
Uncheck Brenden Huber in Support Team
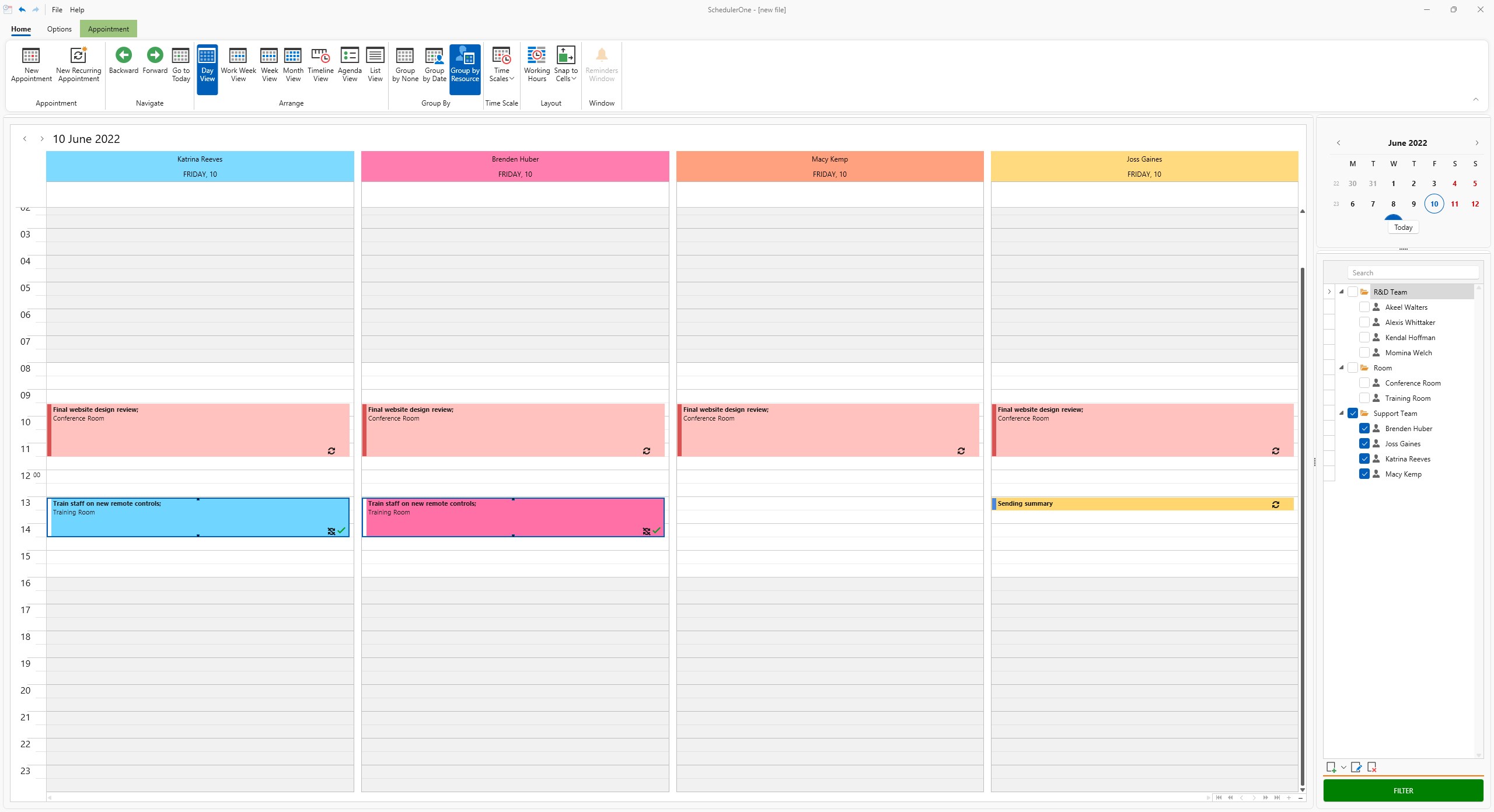pos(1364,428)
